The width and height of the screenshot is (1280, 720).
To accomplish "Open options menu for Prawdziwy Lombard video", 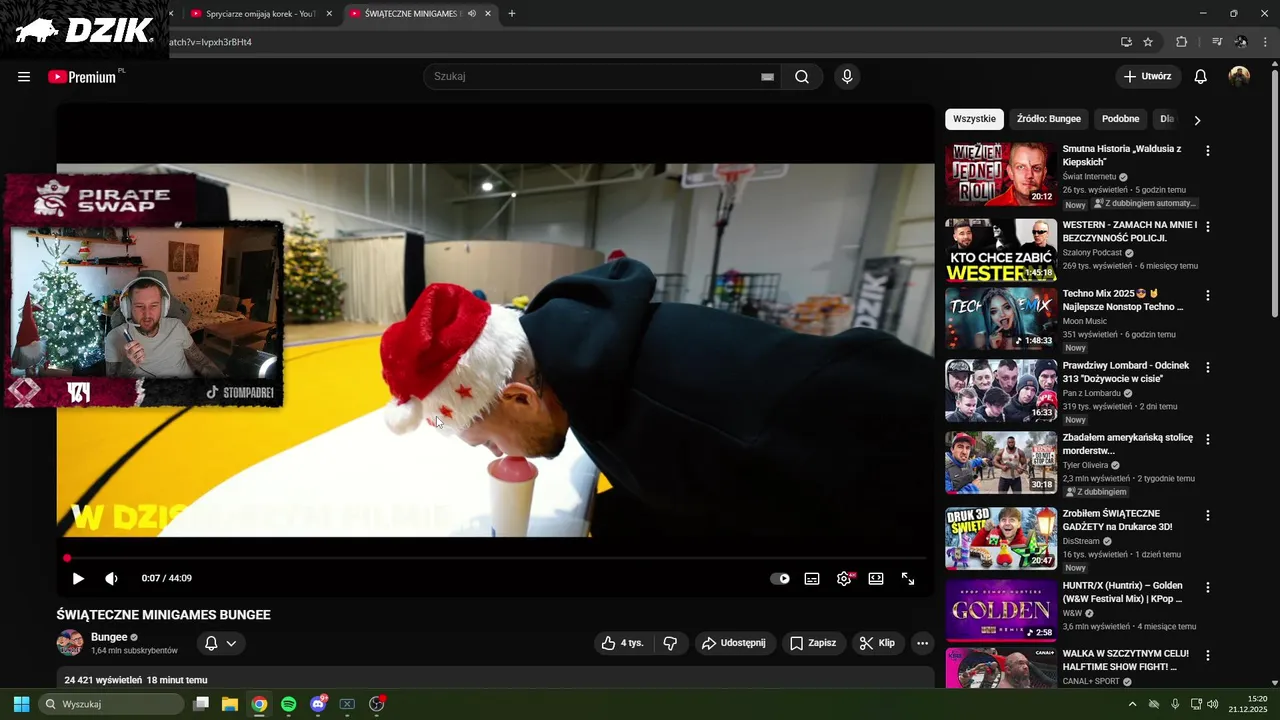I will (1207, 368).
